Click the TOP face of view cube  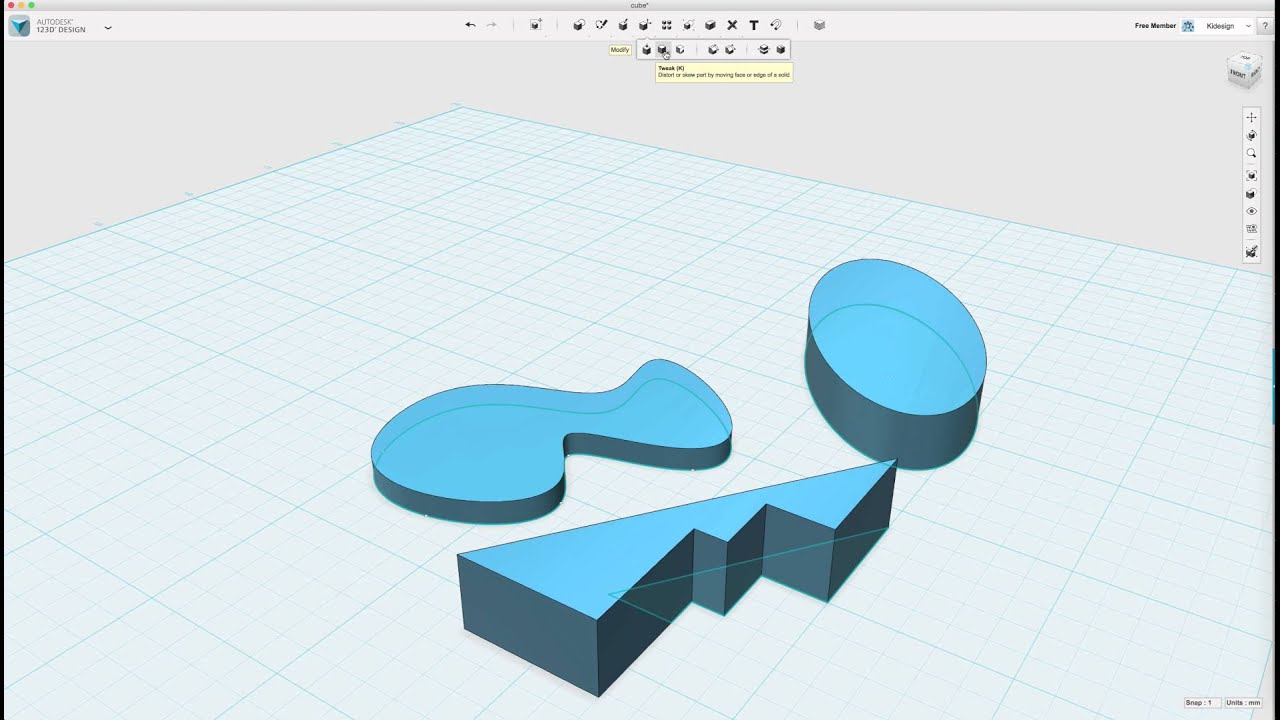point(1244,59)
